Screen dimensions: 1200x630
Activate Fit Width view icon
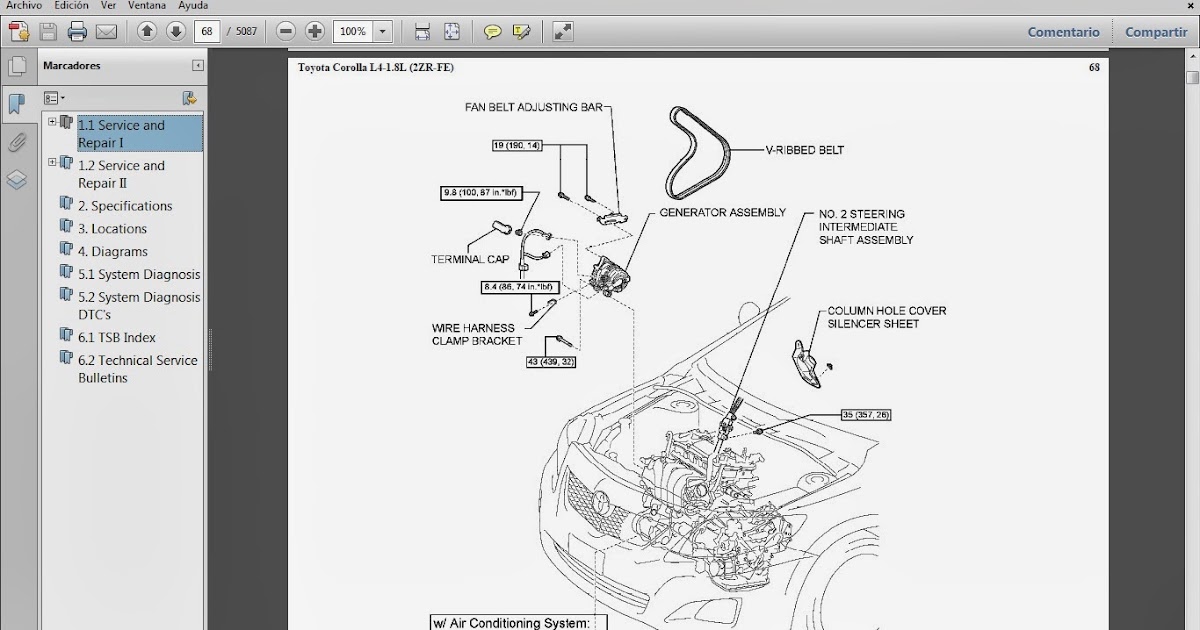[x=421, y=31]
